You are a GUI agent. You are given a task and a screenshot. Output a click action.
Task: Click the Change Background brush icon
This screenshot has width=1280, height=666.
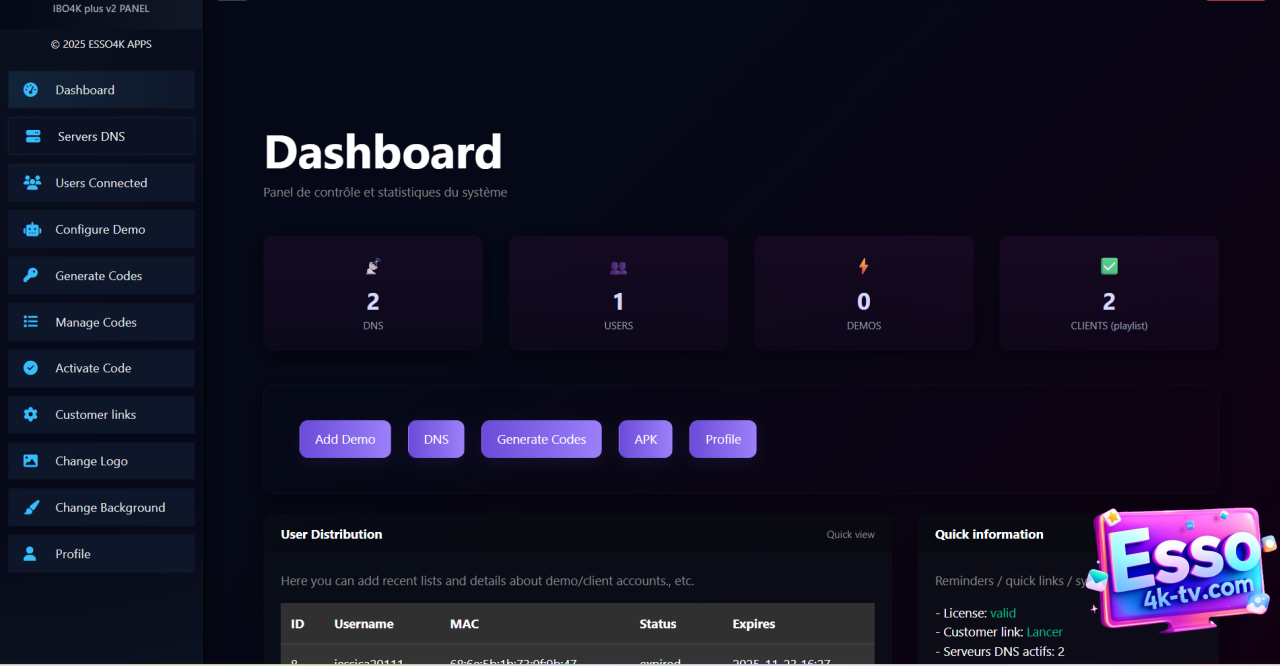click(x=31, y=508)
